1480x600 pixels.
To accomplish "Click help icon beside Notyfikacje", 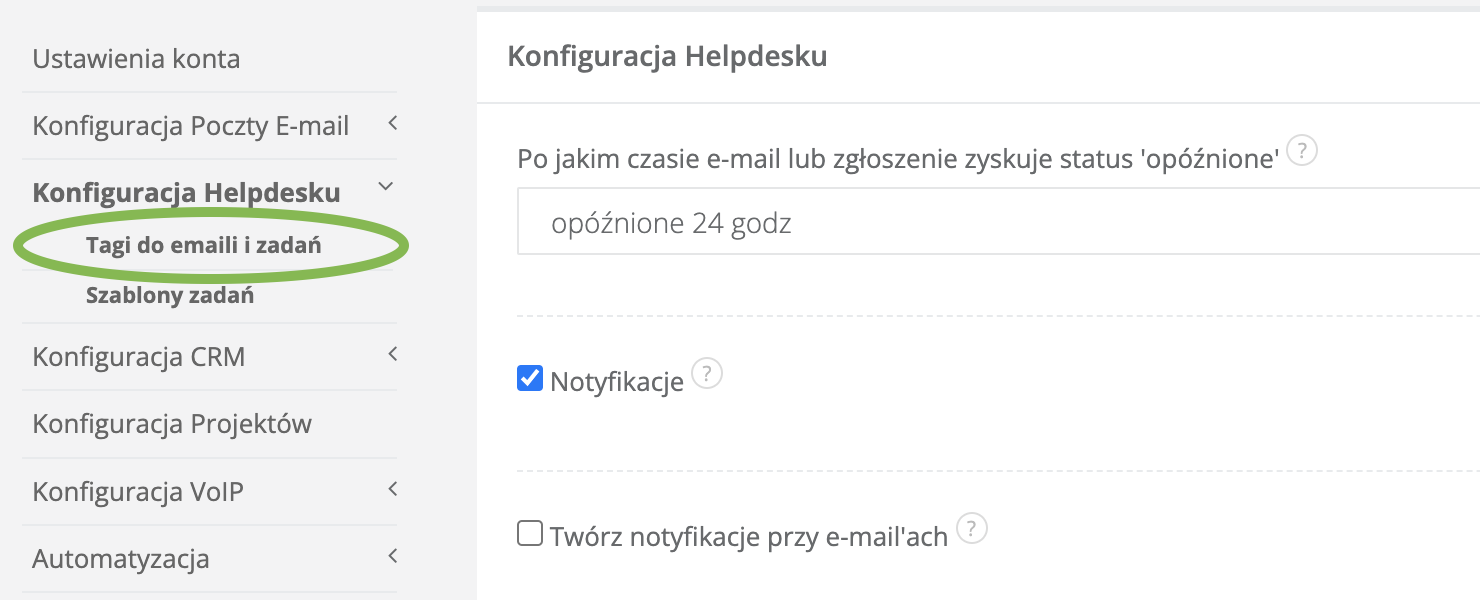I will (707, 375).
